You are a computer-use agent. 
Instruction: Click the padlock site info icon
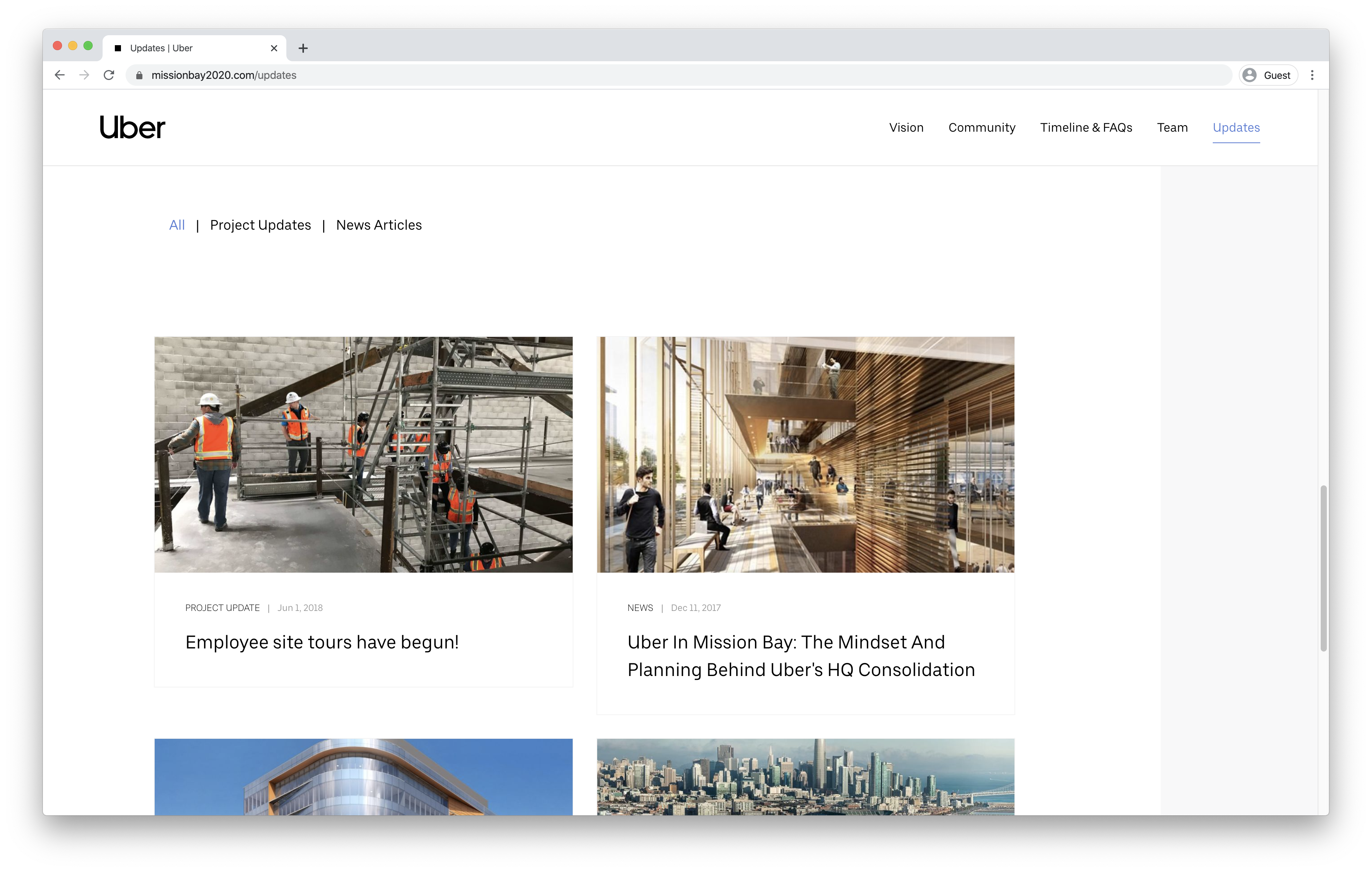coord(139,75)
